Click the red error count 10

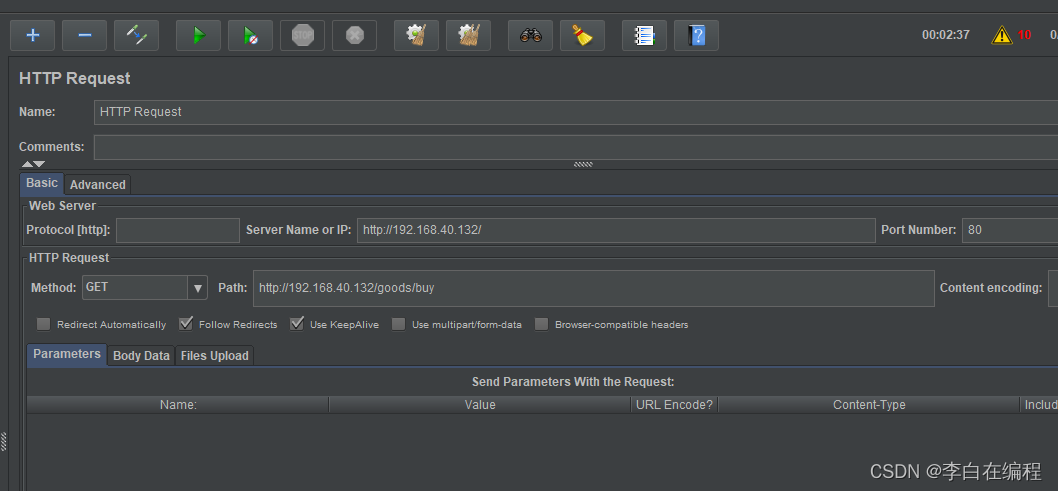tap(1024, 35)
